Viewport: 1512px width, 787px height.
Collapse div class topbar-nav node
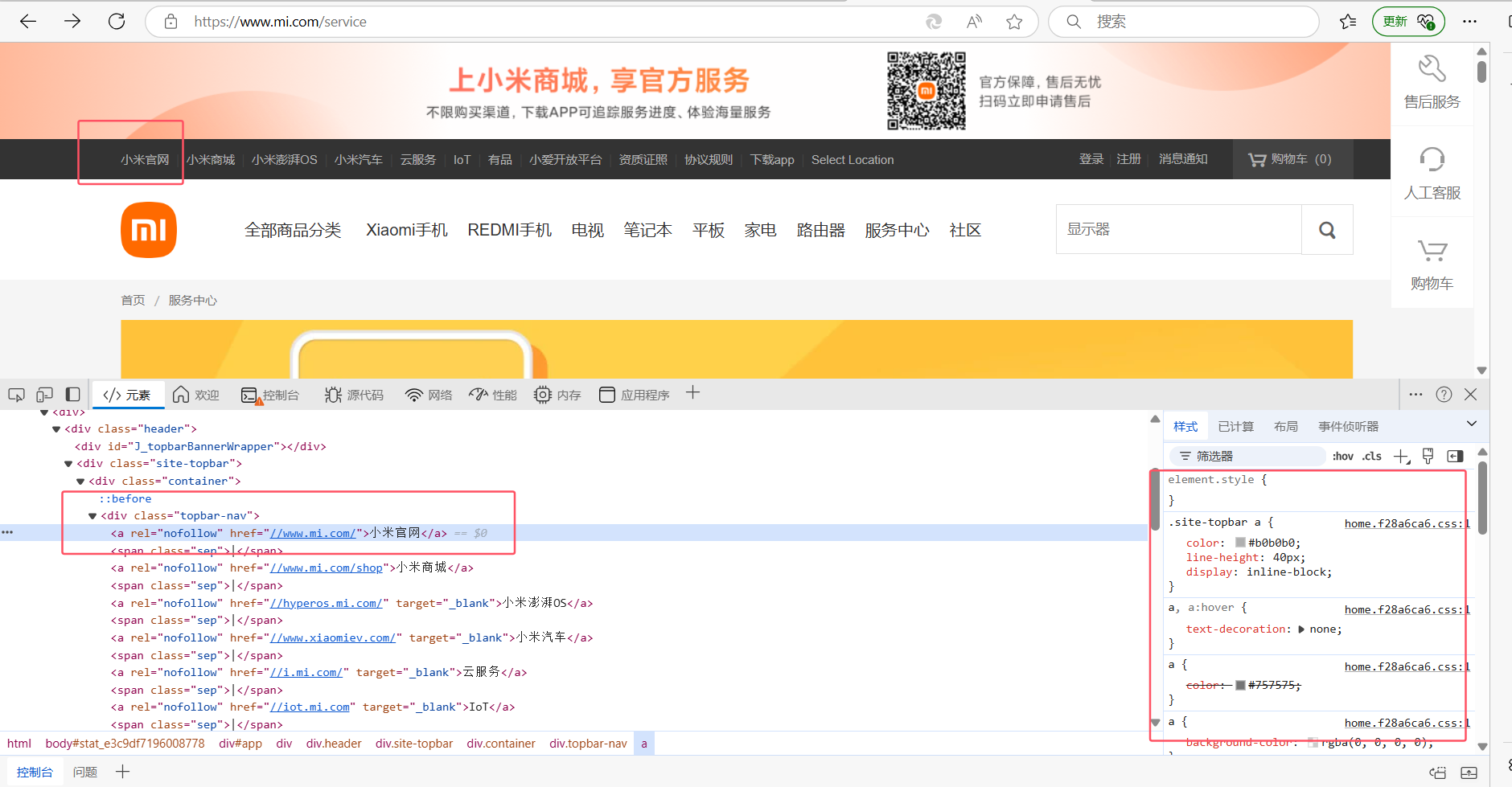92,516
